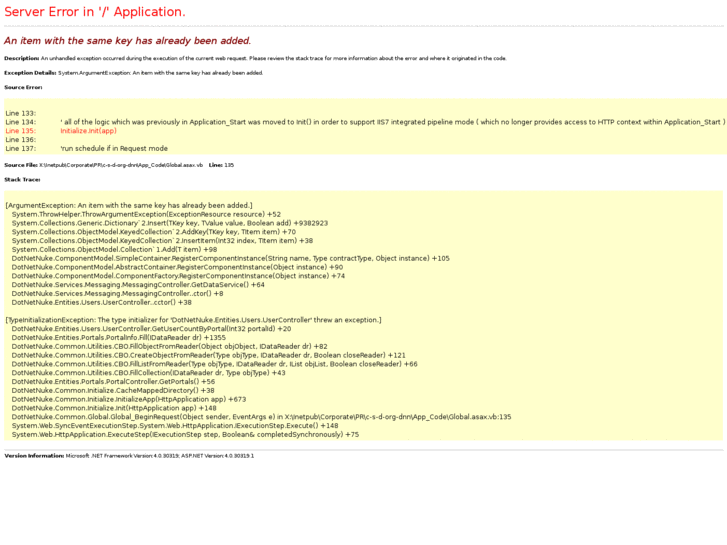Click the 'Initialize.Init(HttpApplication app)' +148 stack line
The image size is (727, 545).
click(114, 408)
